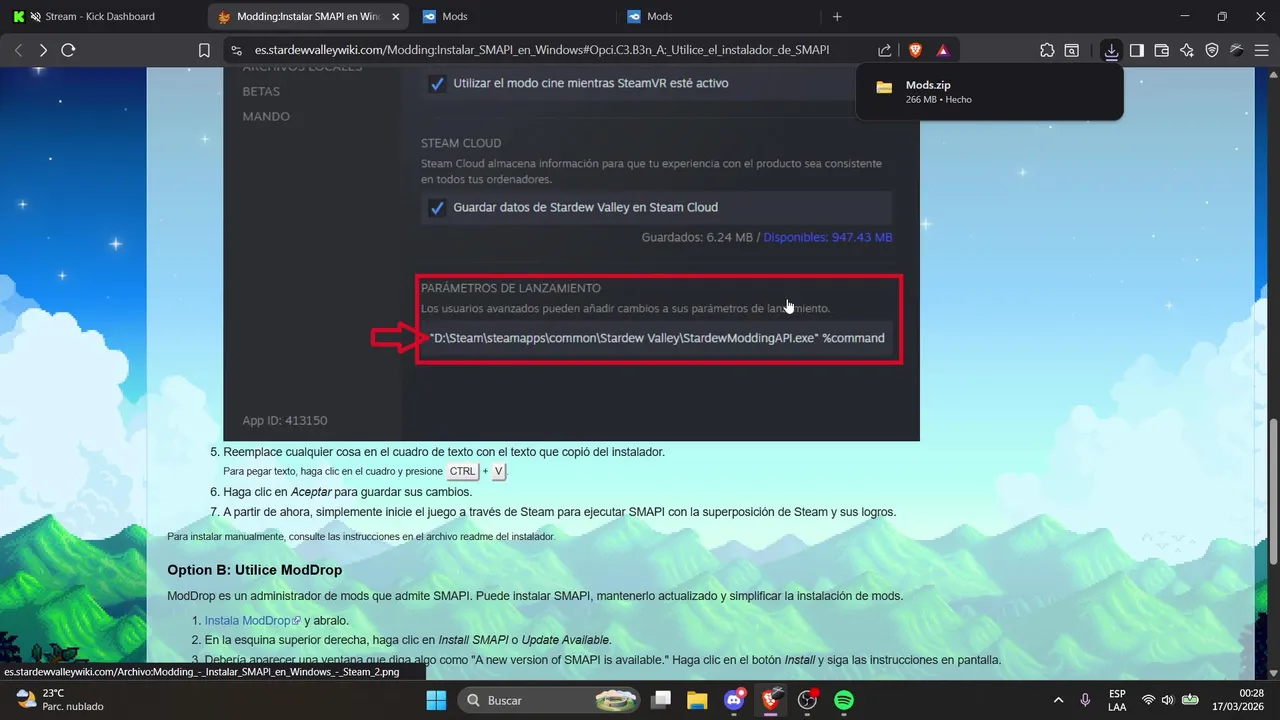The height and width of the screenshot is (720, 1280).
Task: Expand the hidden system tray icons
Action: coord(1058,700)
